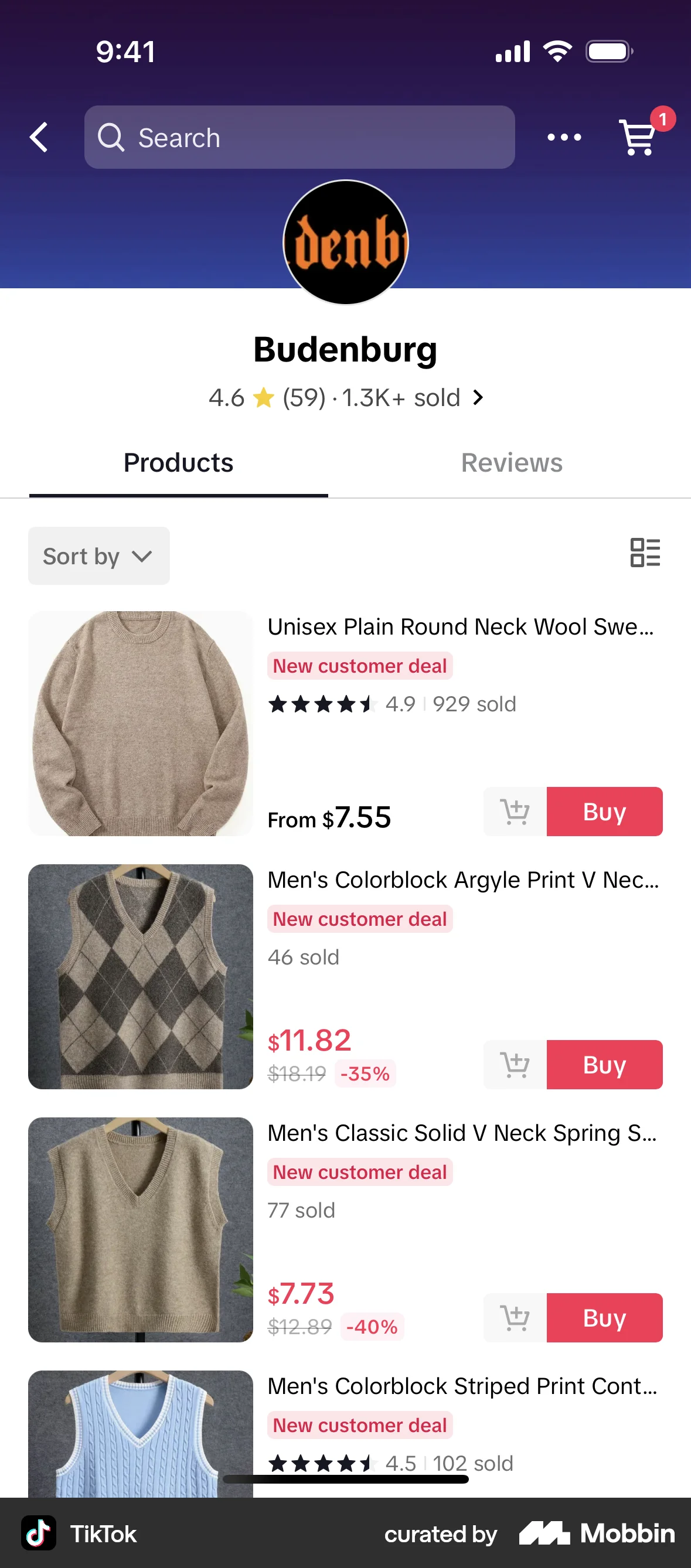Open the beige wool sweater thumbnail
The image size is (691, 1568).
[x=141, y=723]
